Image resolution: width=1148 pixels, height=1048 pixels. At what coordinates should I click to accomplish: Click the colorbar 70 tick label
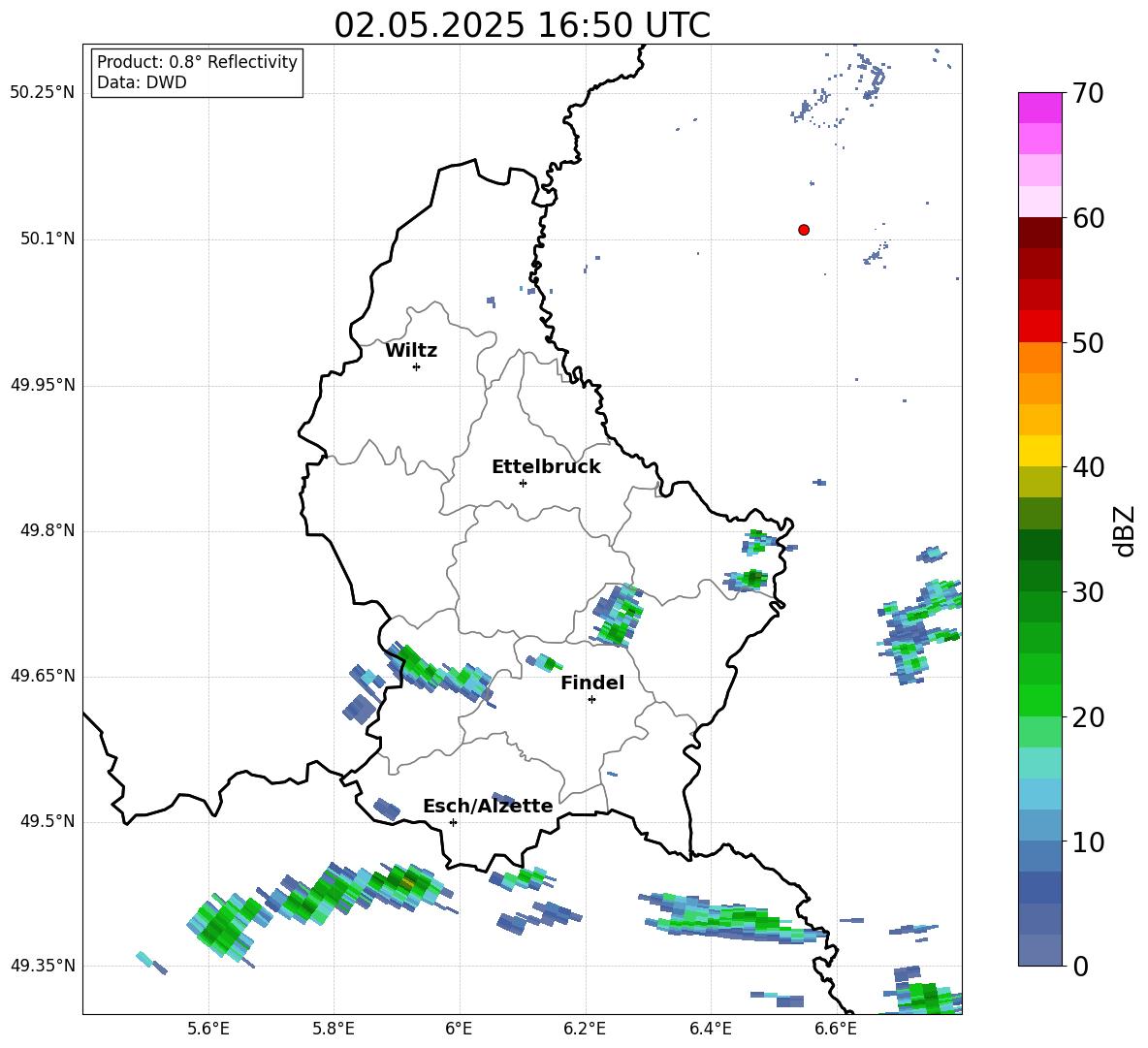1088,94
